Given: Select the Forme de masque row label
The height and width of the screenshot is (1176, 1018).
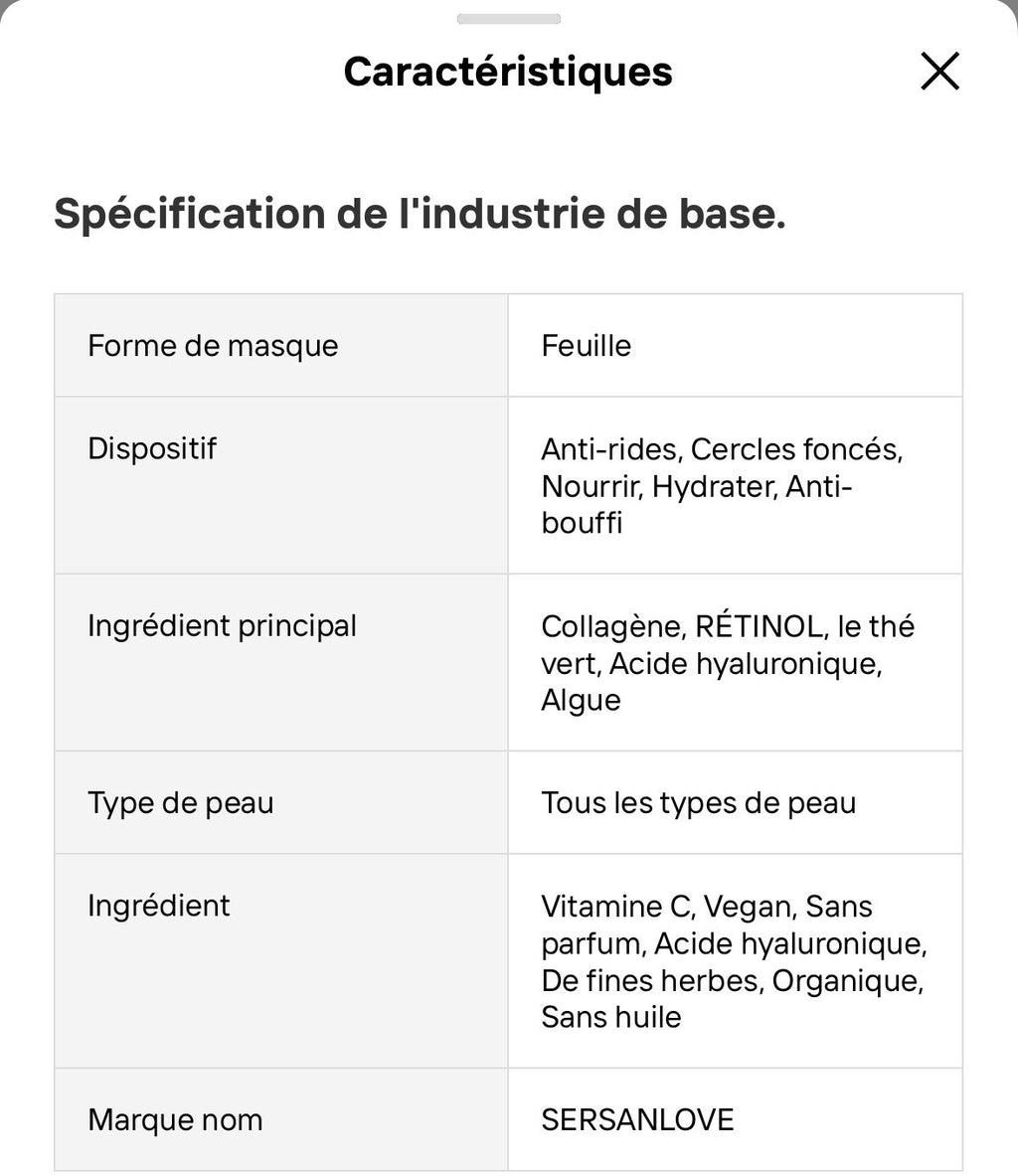Looking at the screenshot, I should (x=213, y=346).
